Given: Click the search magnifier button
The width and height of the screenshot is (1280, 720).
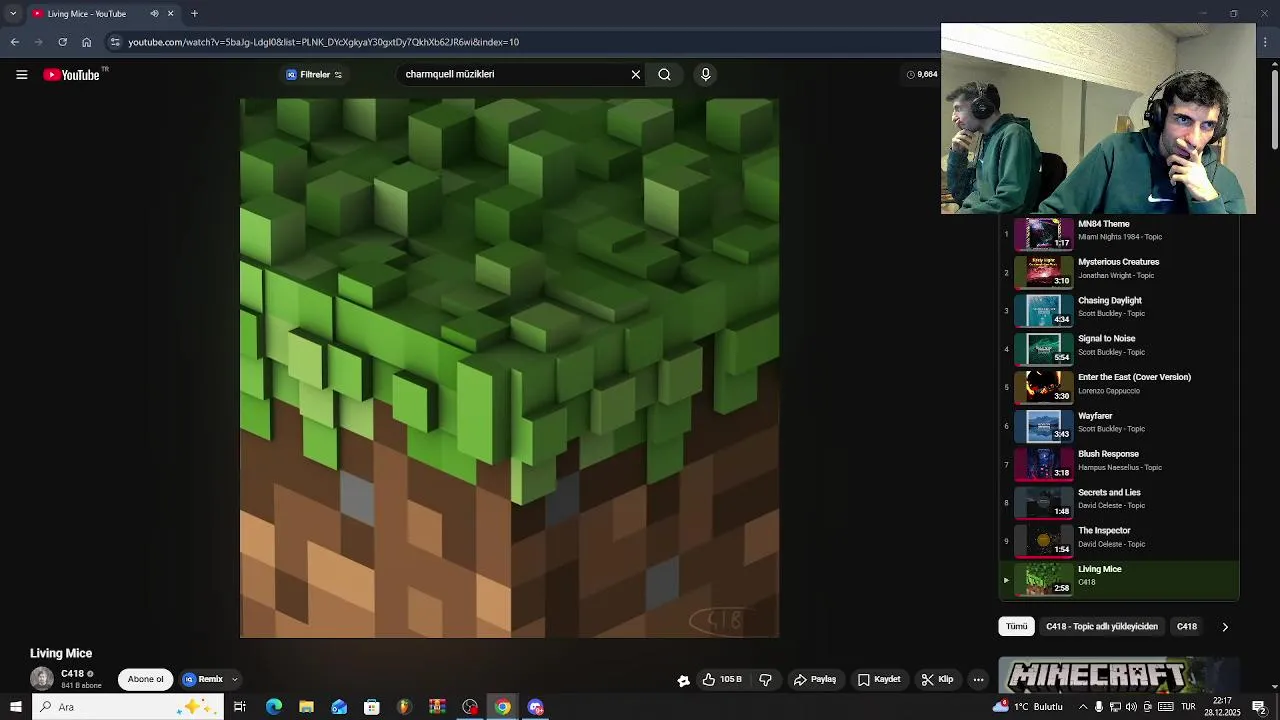Looking at the screenshot, I should (x=664, y=74).
